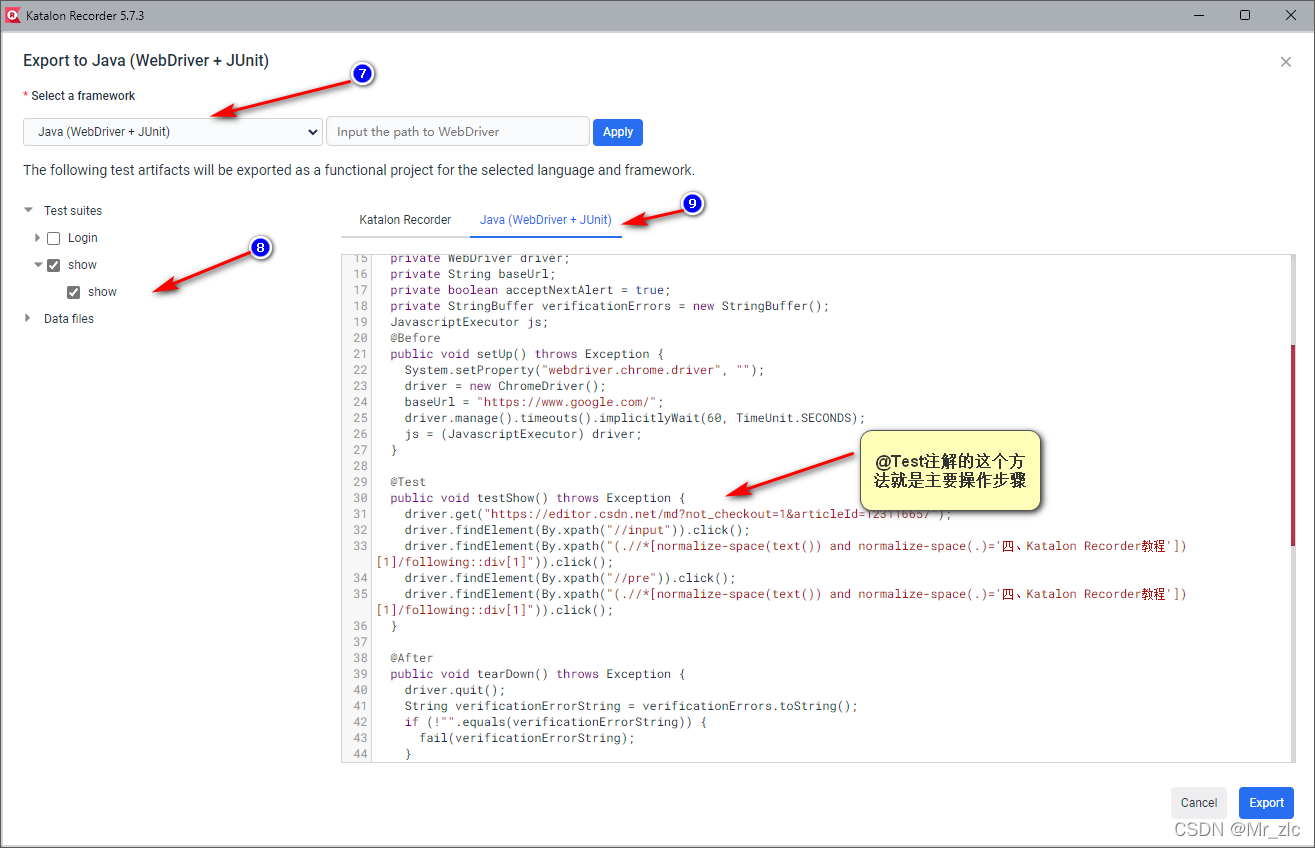The width and height of the screenshot is (1315, 848).
Task: Click the WebDriver path input field
Action: pos(457,132)
